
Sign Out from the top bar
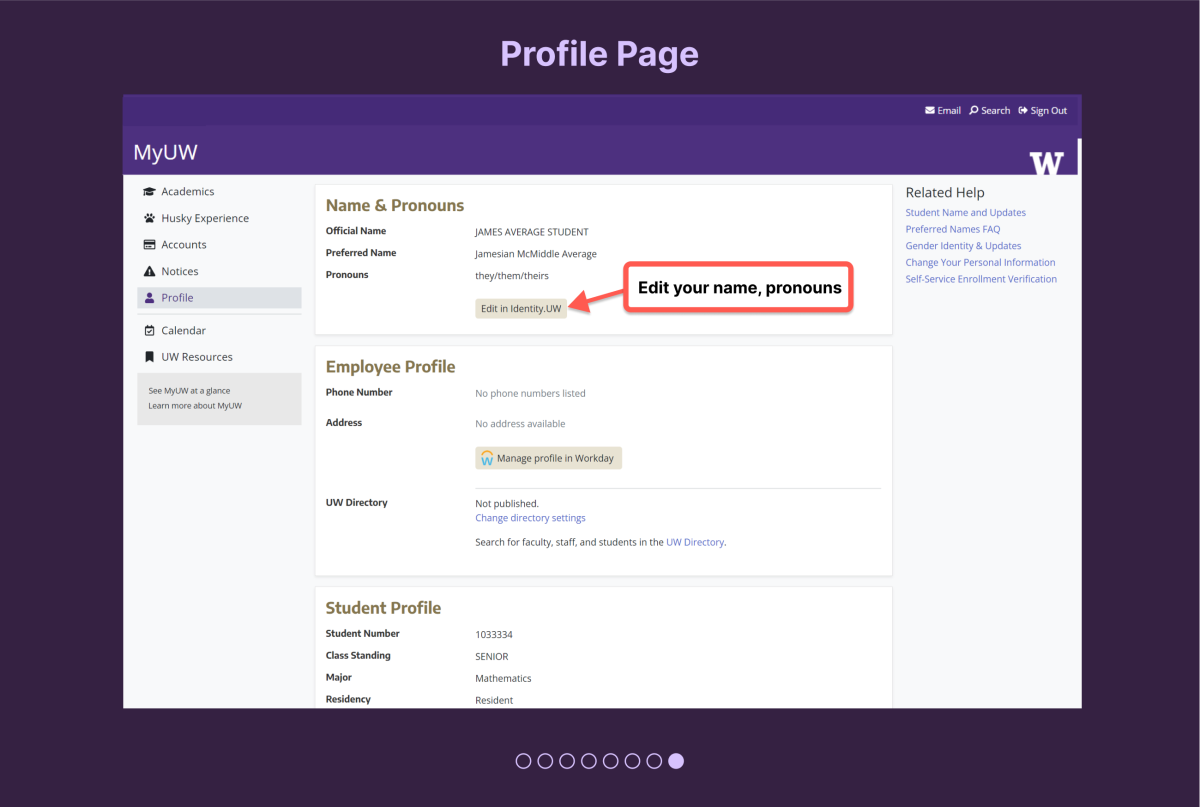point(1043,111)
